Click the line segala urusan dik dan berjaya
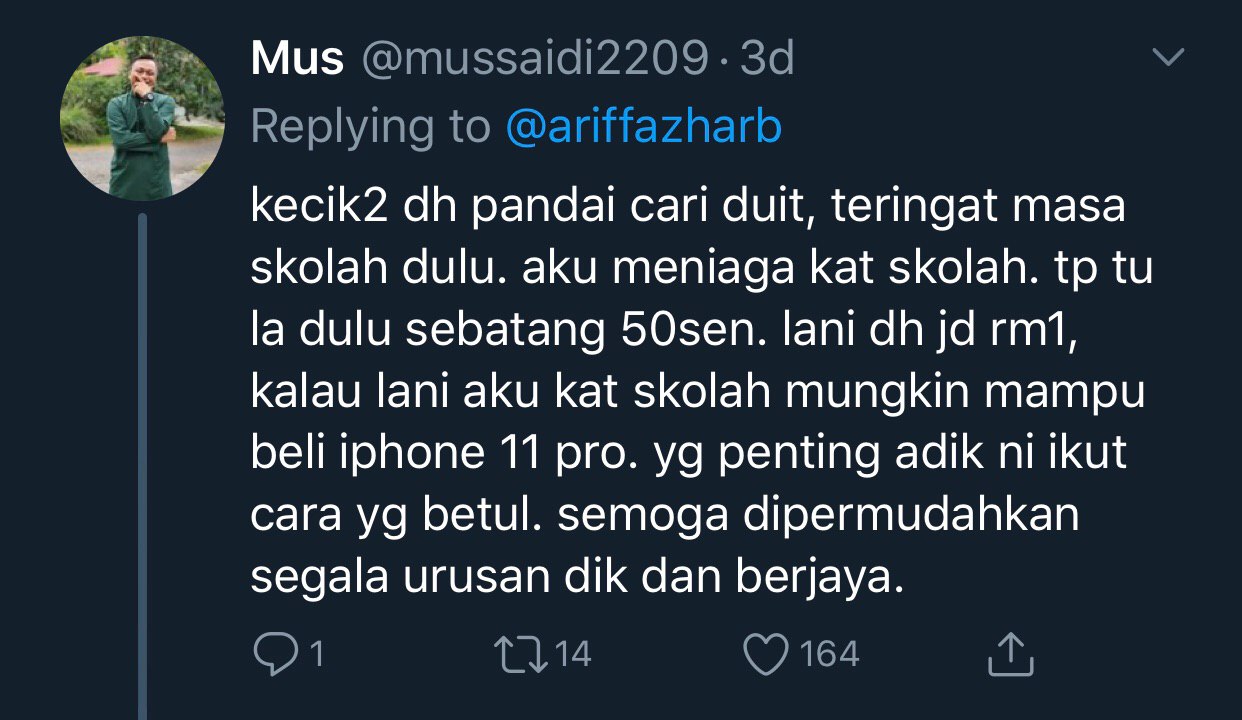Viewport: 1242px width, 720px height. click(577, 579)
